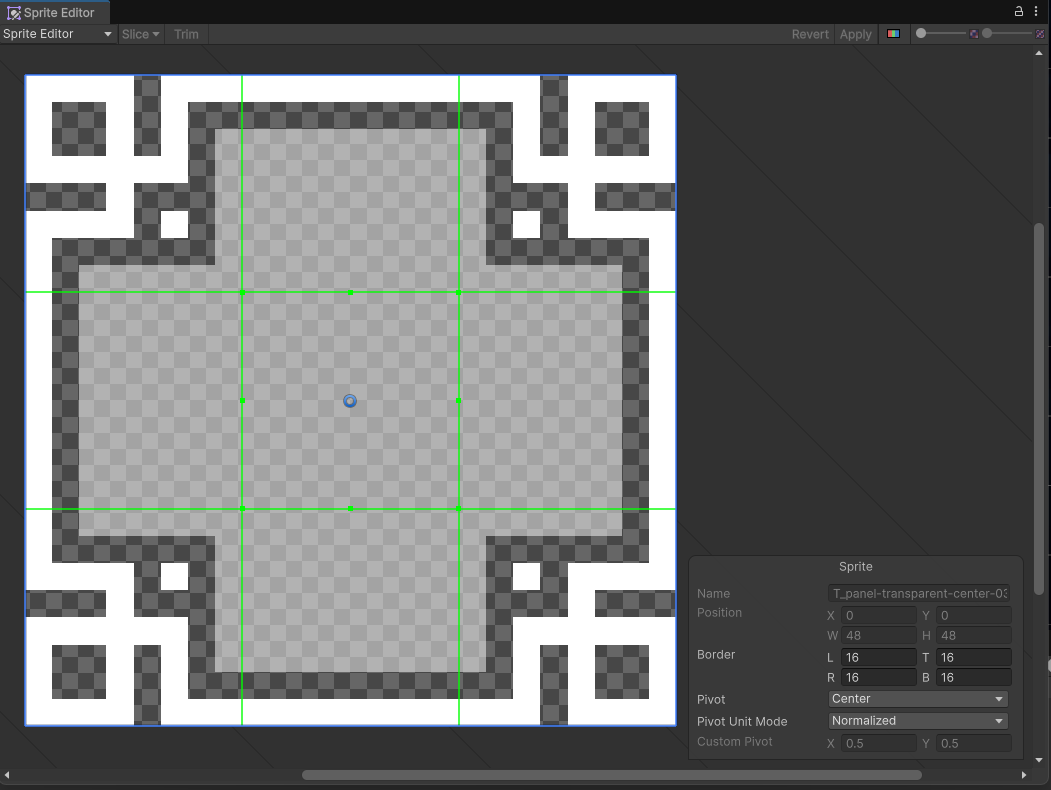Open the Sprite Editor mode dropdown
The width and height of the screenshot is (1051, 790).
click(57, 33)
